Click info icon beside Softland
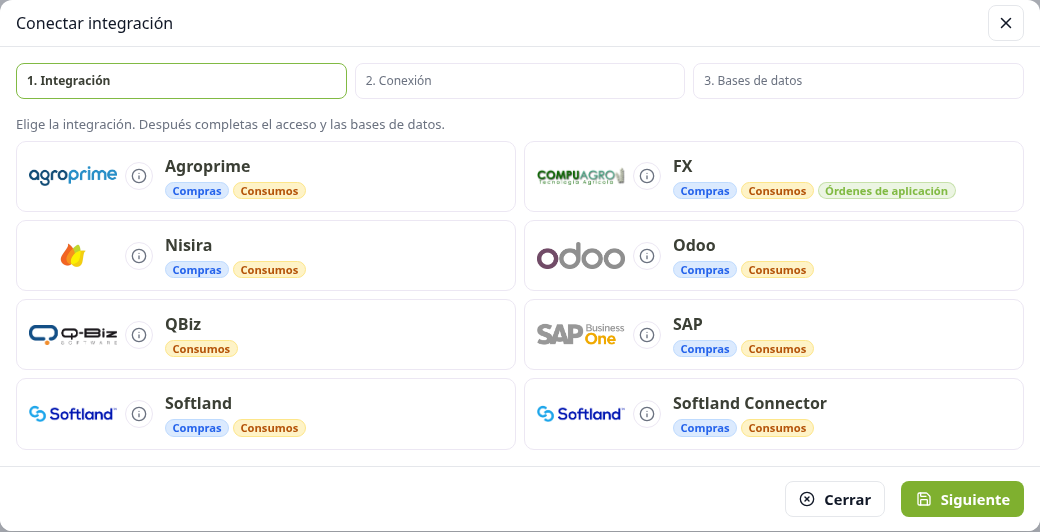The image size is (1040, 532). pos(139,414)
